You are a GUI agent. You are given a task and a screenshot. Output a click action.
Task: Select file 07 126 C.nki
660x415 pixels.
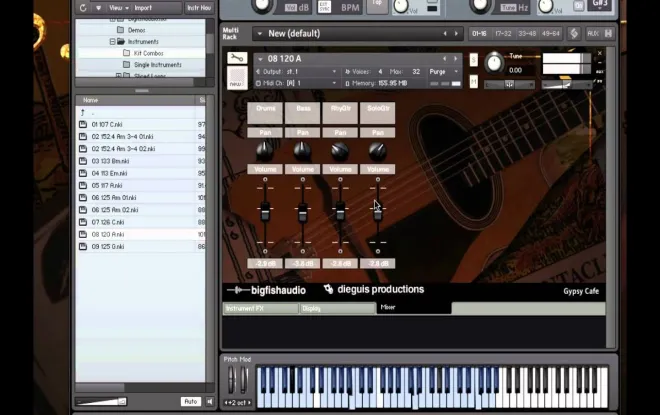[x=141, y=222]
